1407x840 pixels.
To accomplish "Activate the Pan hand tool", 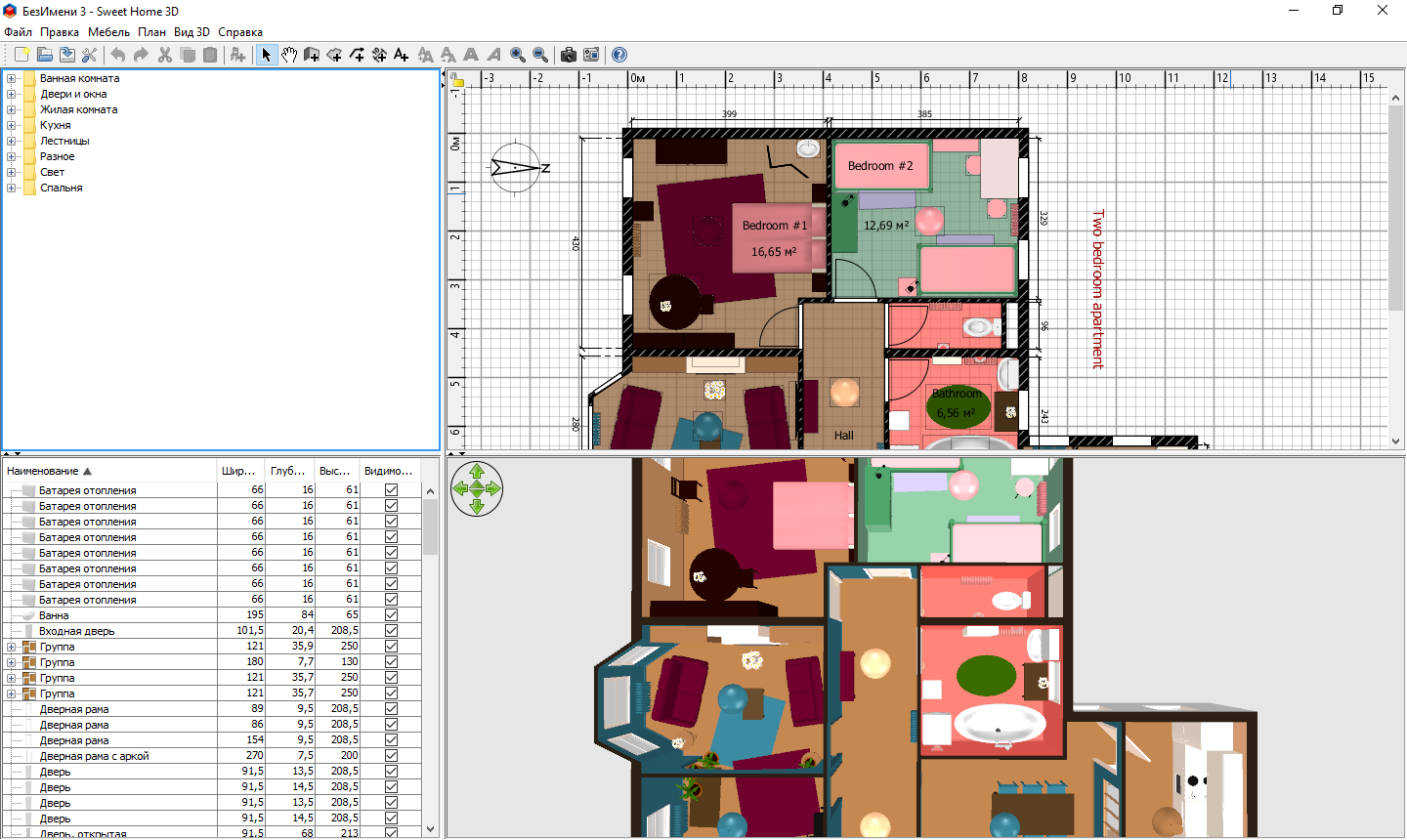I will [x=289, y=55].
